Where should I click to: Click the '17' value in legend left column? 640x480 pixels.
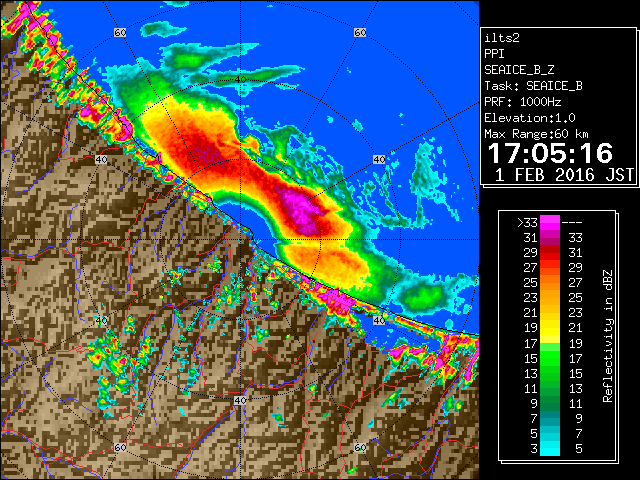(531, 343)
